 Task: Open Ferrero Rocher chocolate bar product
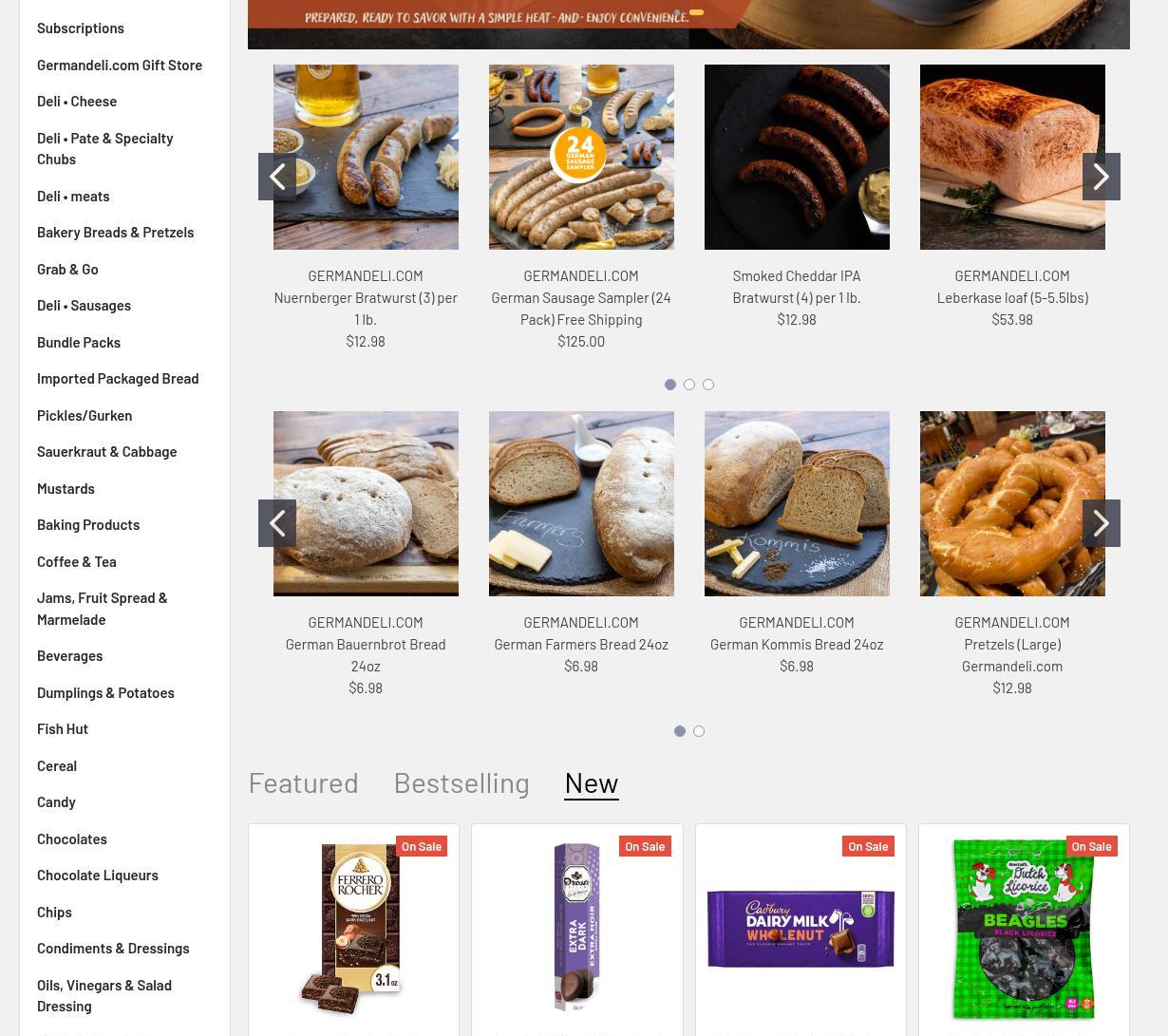coord(353,929)
